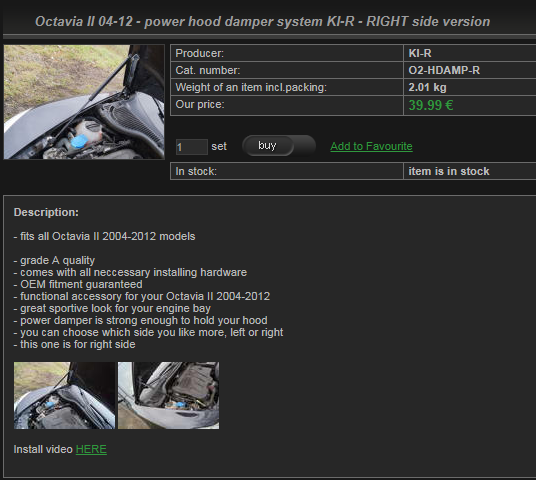Click the In stock label cell
This screenshot has width=536, height=480.
pos(287,171)
